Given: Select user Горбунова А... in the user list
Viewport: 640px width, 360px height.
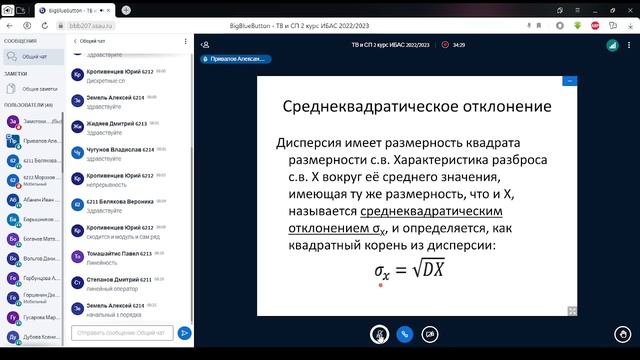Looking at the screenshot, I should (x=33, y=278).
